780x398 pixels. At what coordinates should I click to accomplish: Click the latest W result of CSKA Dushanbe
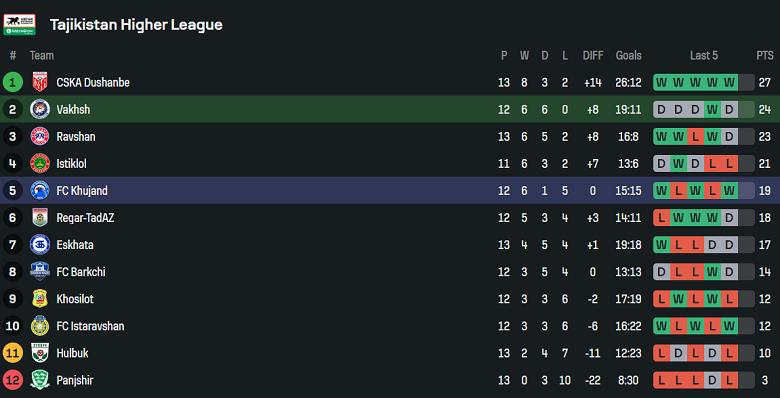coord(729,83)
